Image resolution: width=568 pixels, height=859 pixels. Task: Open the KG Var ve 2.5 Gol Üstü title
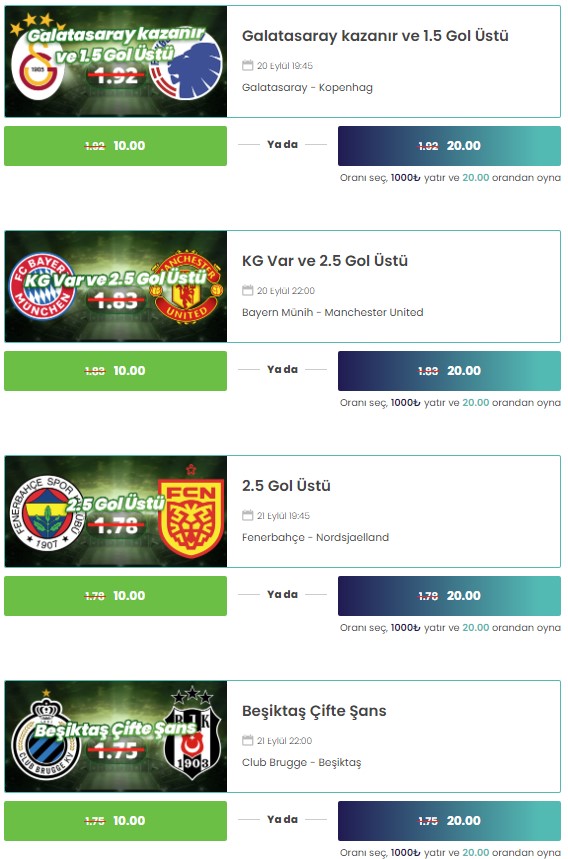point(325,261)
